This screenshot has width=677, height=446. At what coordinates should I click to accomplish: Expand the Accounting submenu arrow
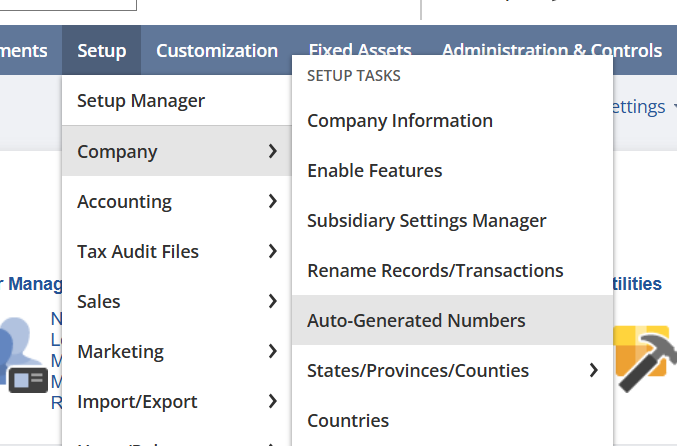point(273,202)
